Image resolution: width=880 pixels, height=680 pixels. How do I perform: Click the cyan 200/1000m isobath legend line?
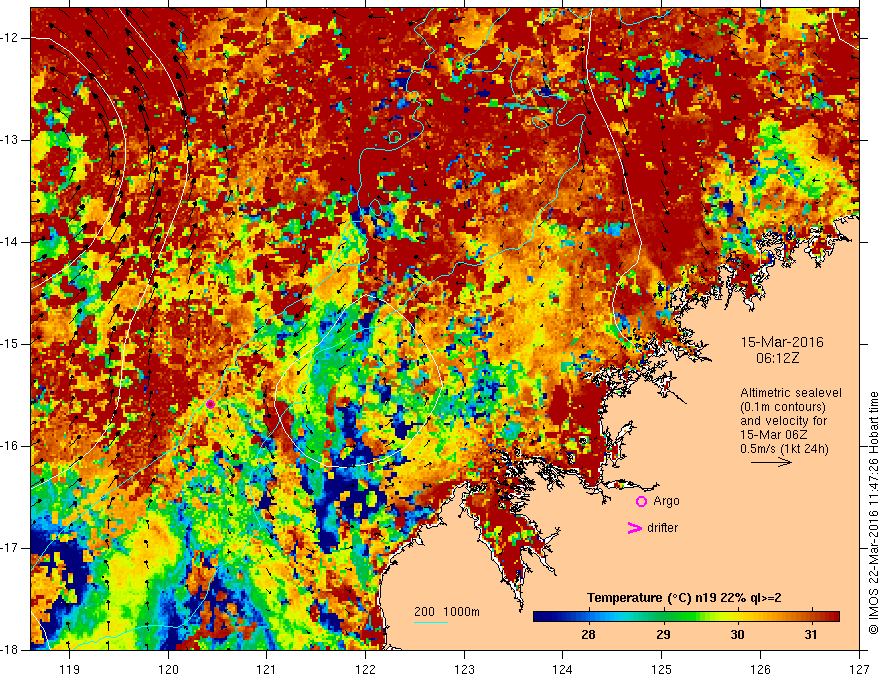[431, 622]
